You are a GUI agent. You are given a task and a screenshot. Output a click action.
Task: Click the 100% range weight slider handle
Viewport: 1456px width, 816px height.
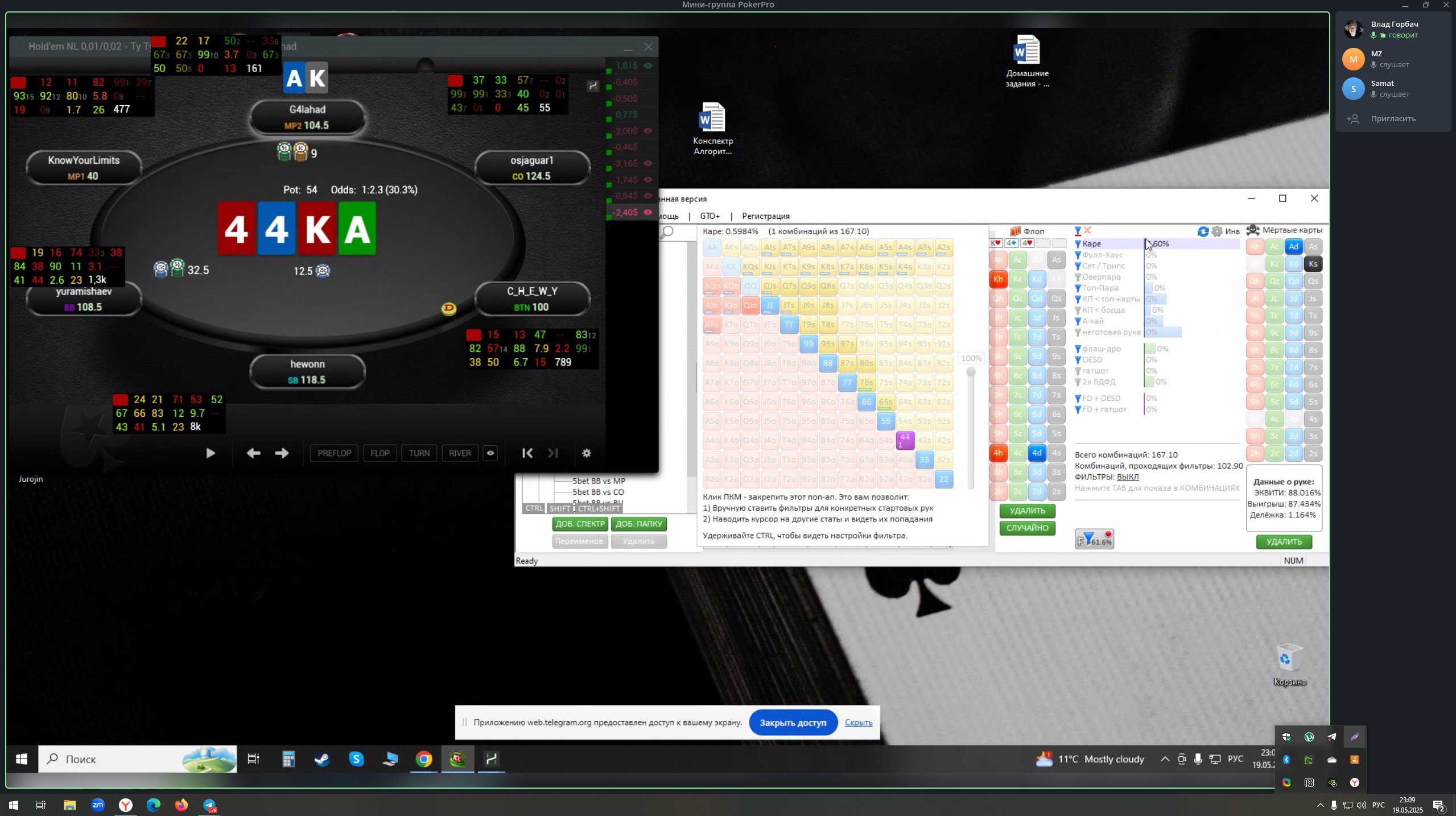coord(971,372)
